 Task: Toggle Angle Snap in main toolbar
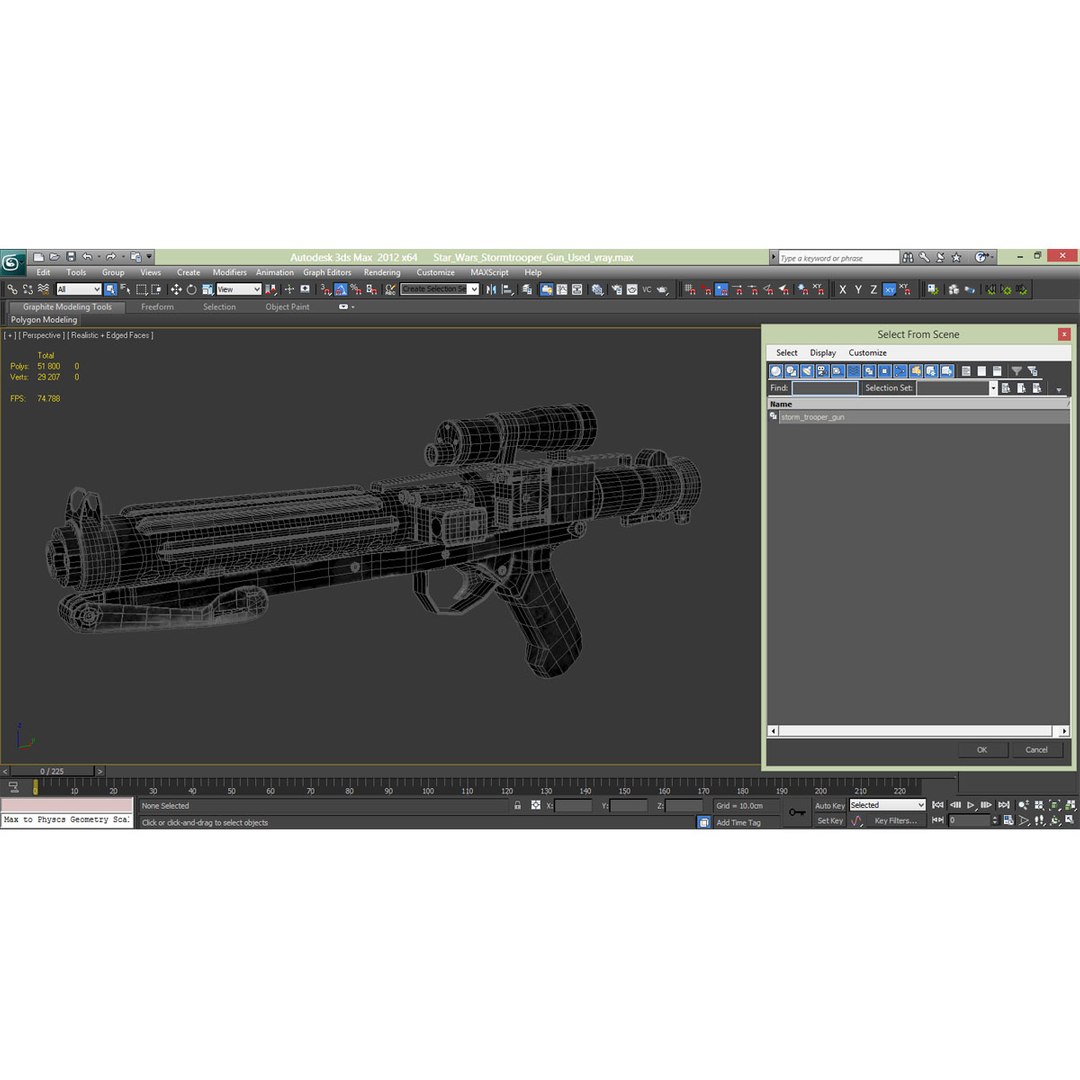341,289
